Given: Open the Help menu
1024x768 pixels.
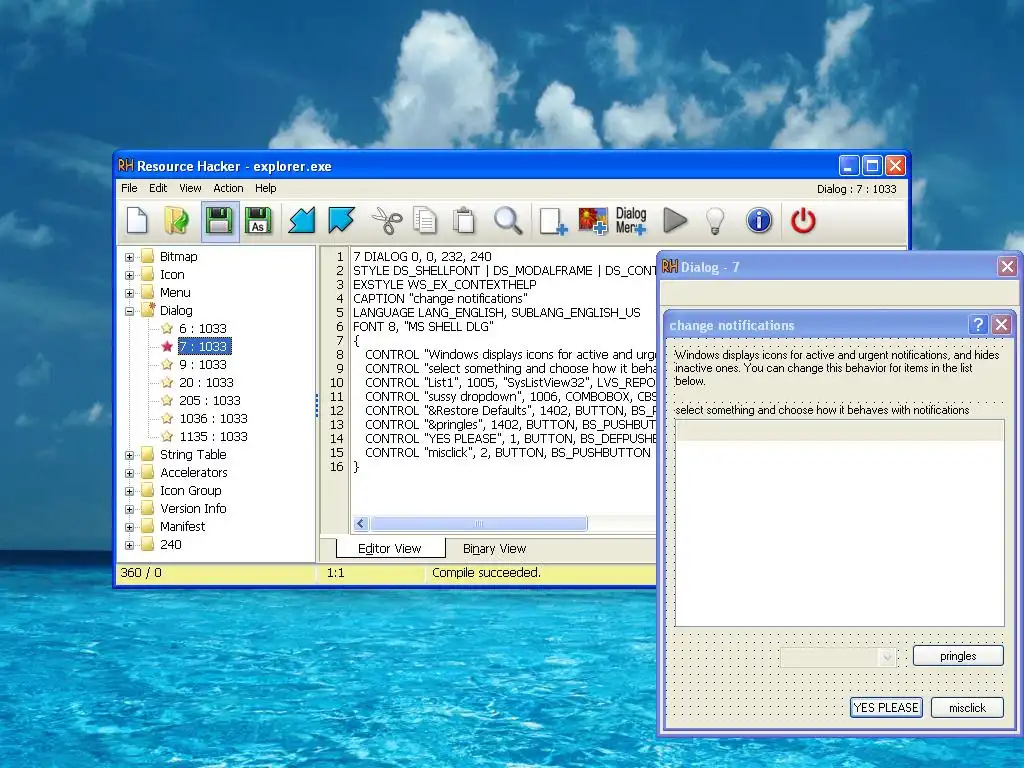Looking at the screenshot, I should (266, 188).
